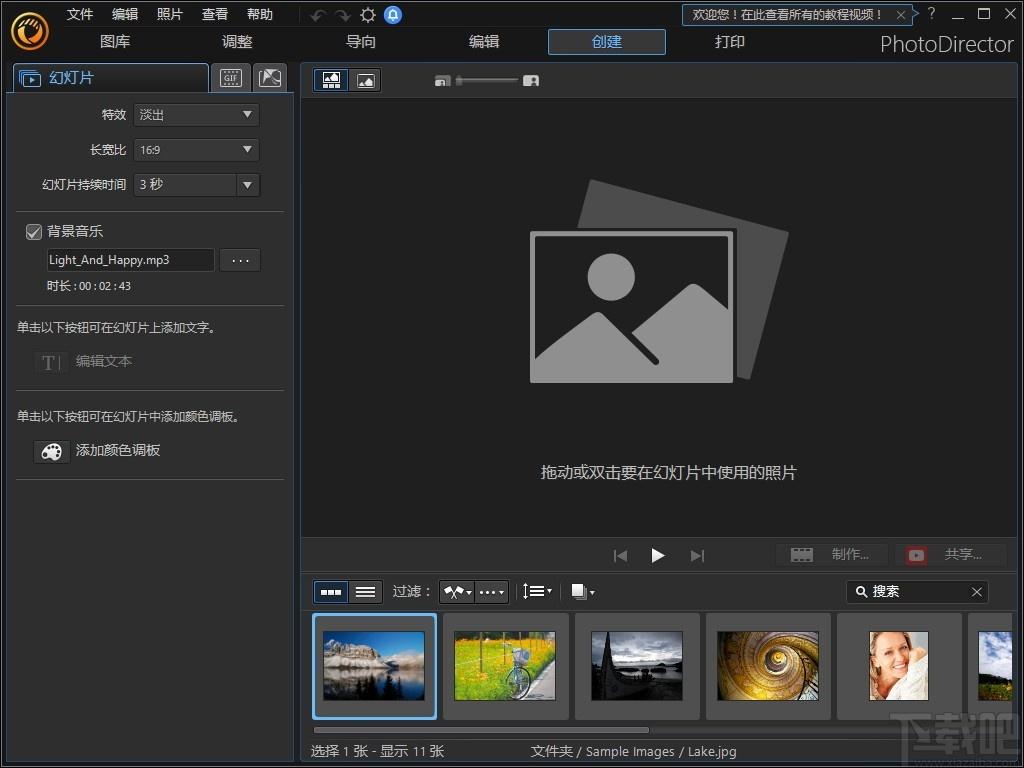Click the large thumbnail size icon

[x=531, y=81]
